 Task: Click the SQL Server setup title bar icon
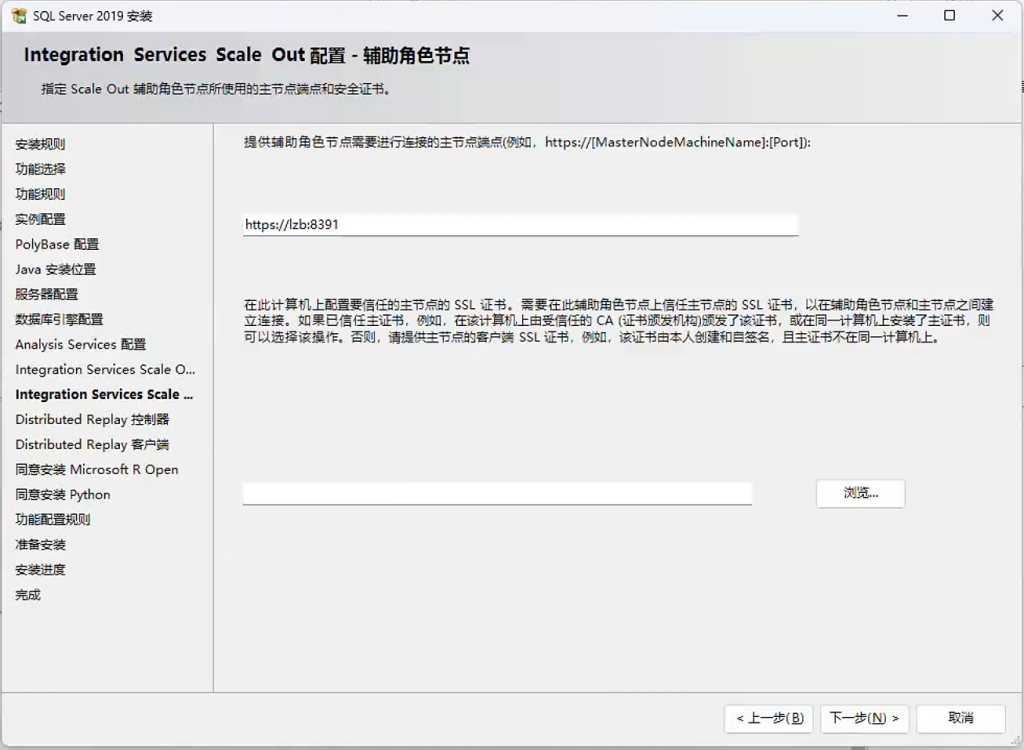coord(20,16)
